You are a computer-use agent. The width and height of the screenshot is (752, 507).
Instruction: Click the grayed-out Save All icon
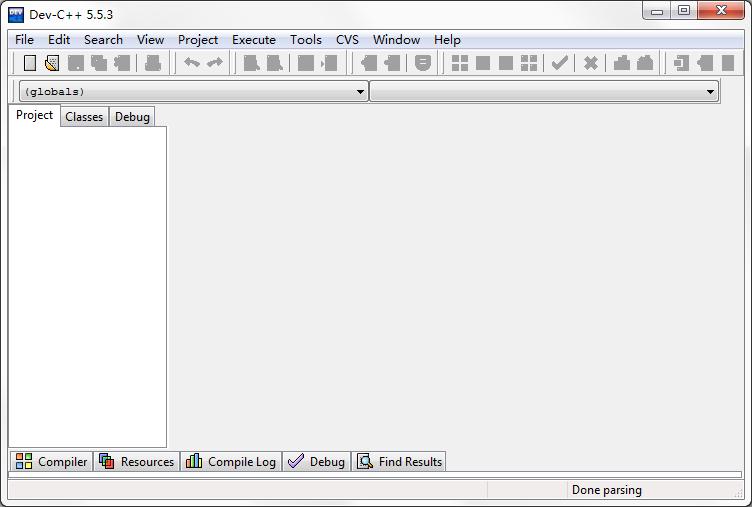pos(99,63)
